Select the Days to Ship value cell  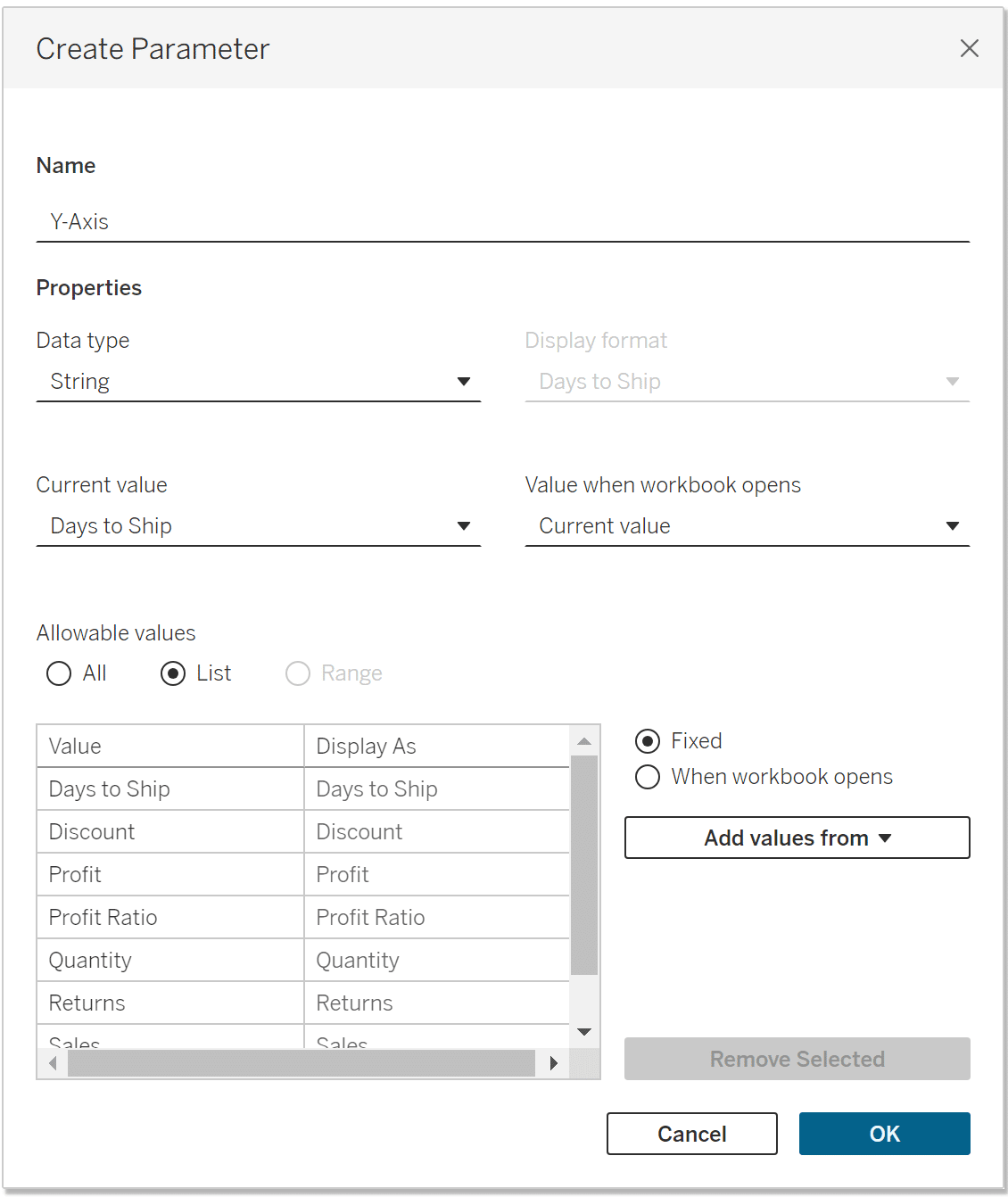pyautogui.click(x=170, y=789)
